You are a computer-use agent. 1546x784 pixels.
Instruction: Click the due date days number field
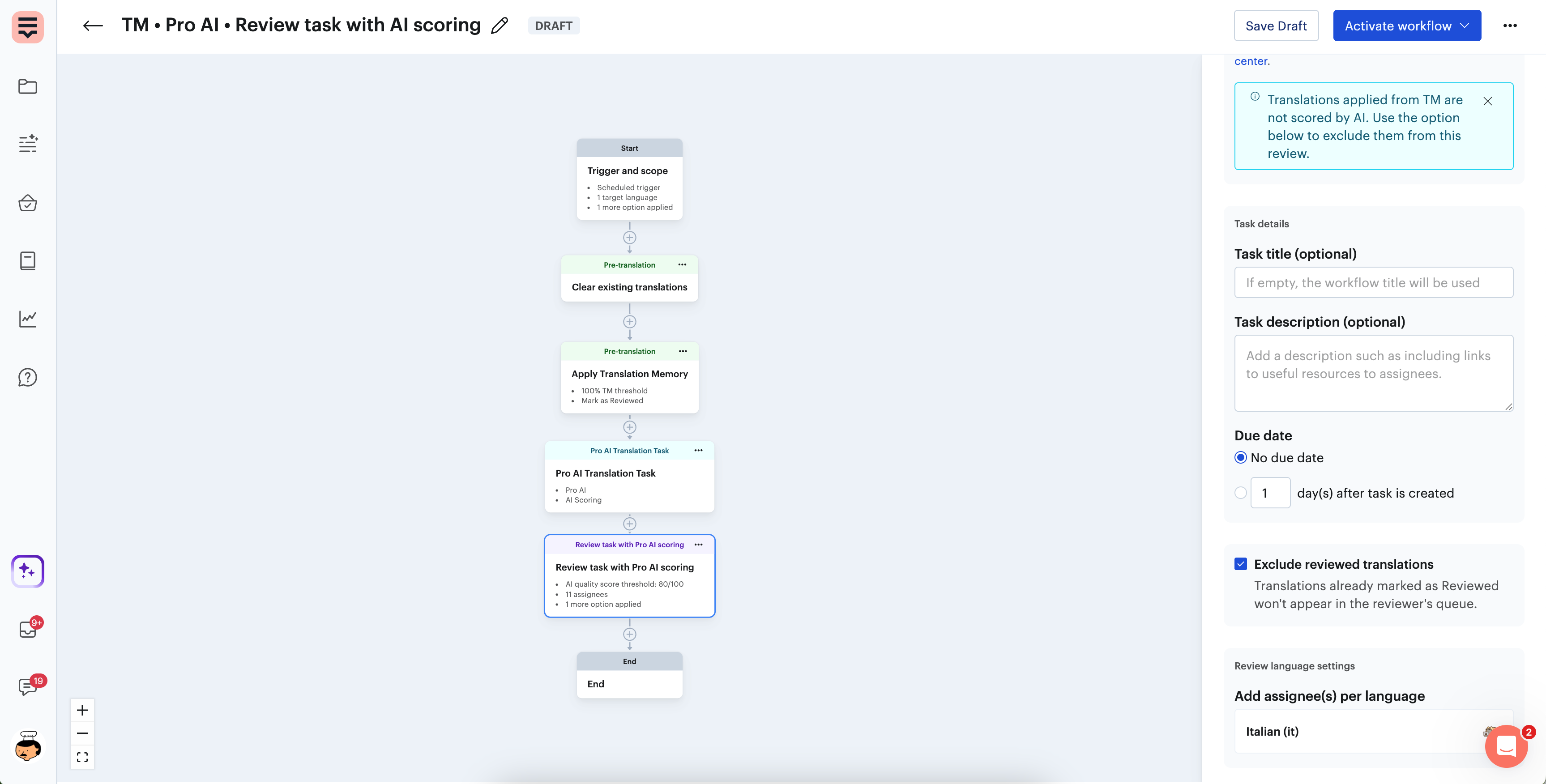pos(1270,493)
